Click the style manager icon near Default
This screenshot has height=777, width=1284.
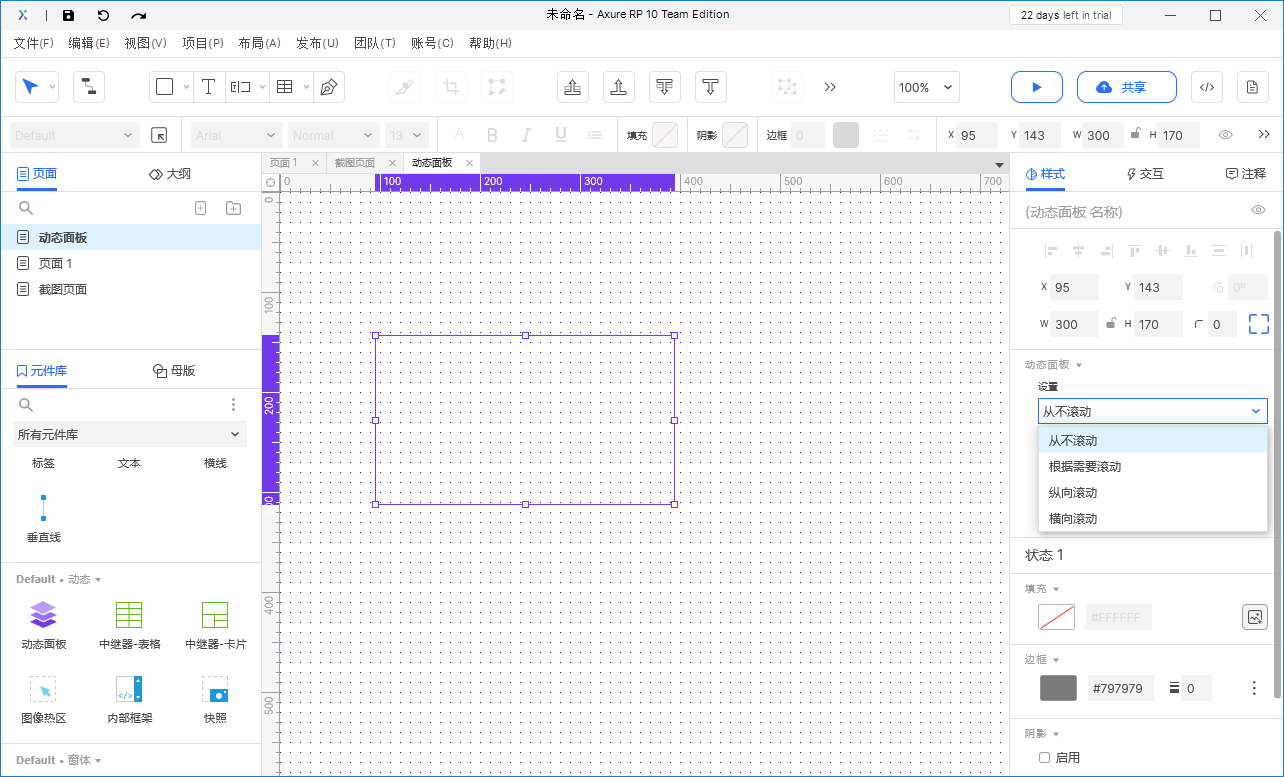158,135
